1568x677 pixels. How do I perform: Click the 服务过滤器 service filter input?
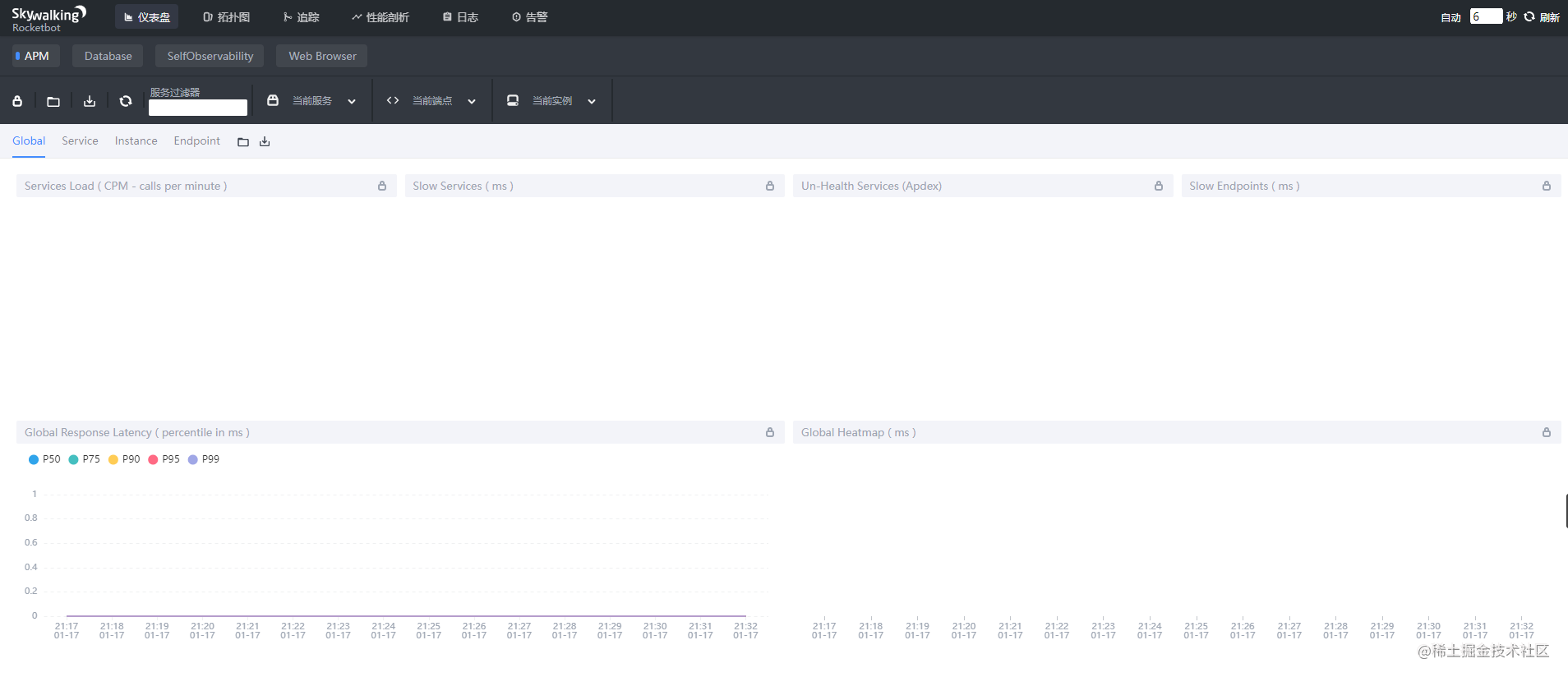198,108
